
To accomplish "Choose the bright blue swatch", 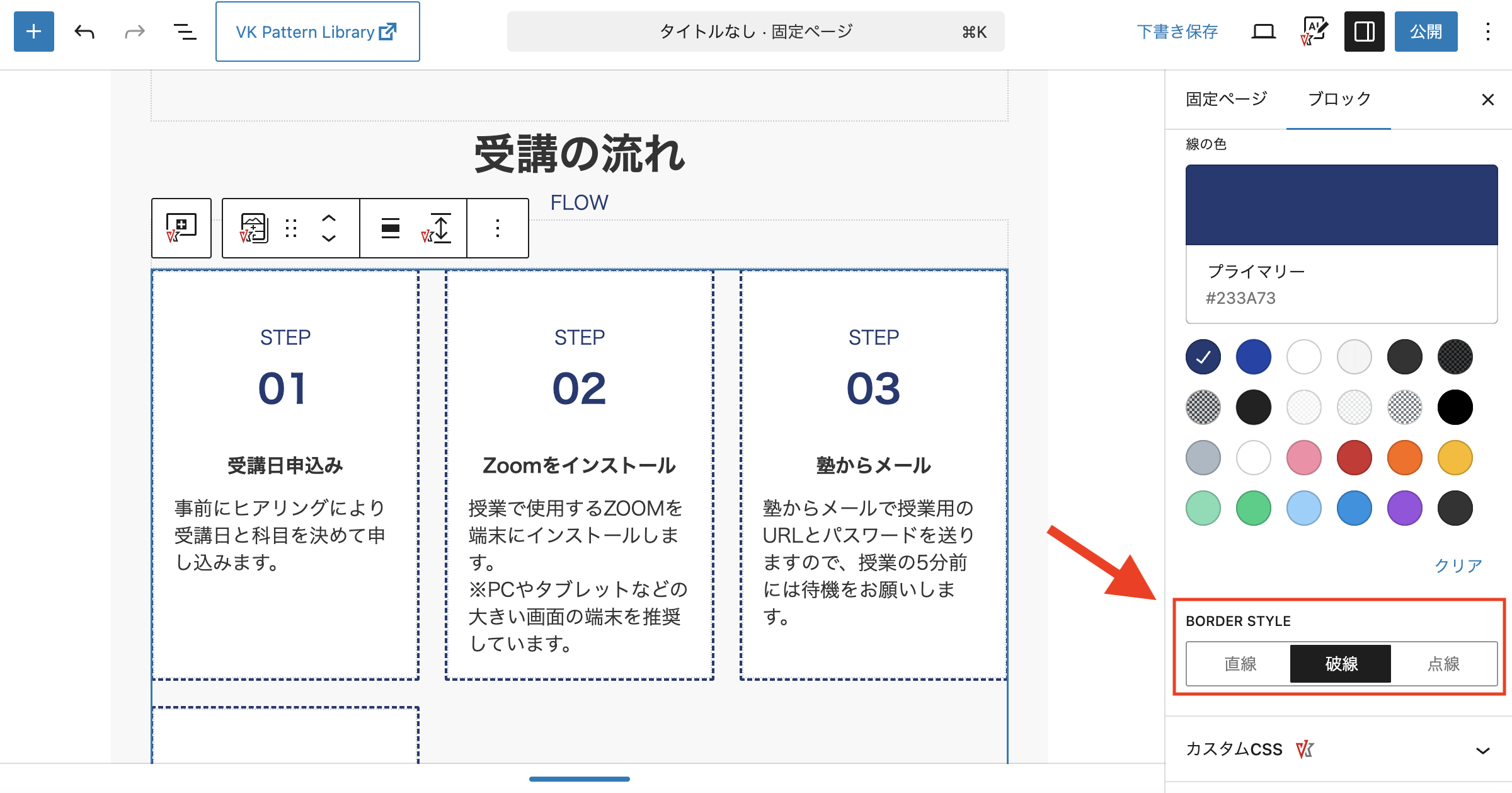I will point(1254,357).
